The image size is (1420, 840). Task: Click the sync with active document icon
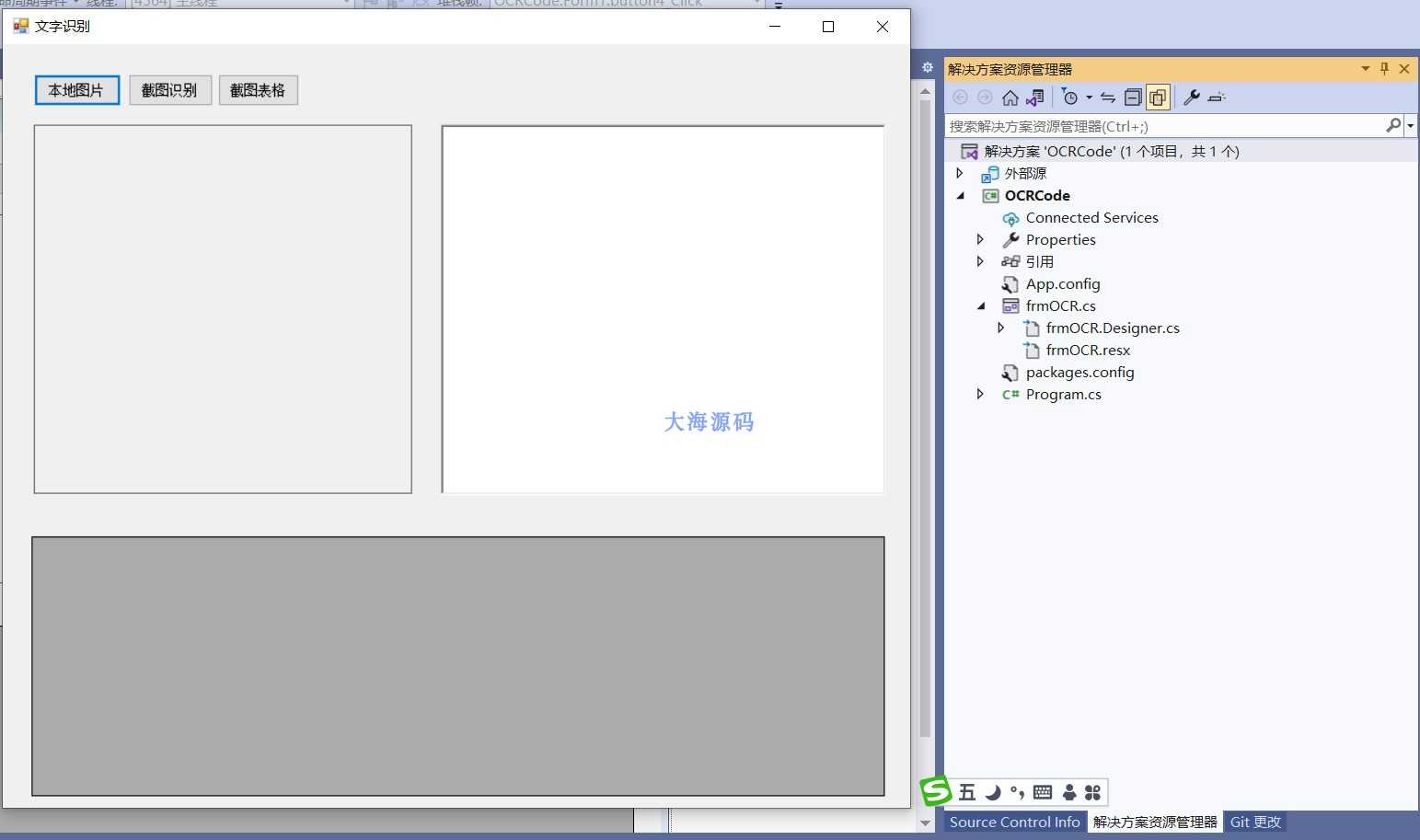pyautogui.click(x=1108, y=98)
